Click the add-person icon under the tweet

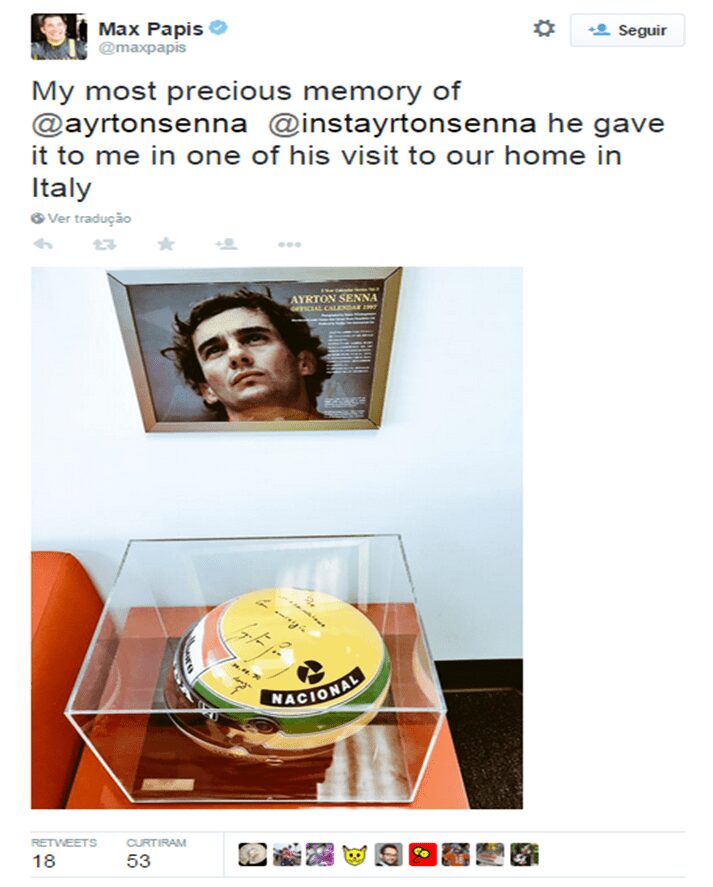[226, 244]
